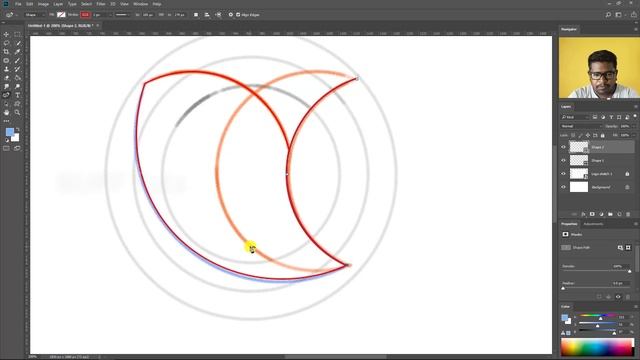Swap foreground and background colors
This screenshot has width=640, height=360.
18,129
